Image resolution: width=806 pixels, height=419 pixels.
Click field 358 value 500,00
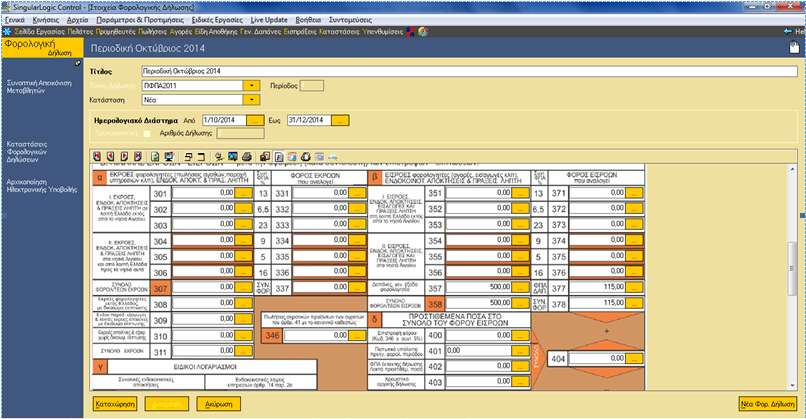click(479, 304)
